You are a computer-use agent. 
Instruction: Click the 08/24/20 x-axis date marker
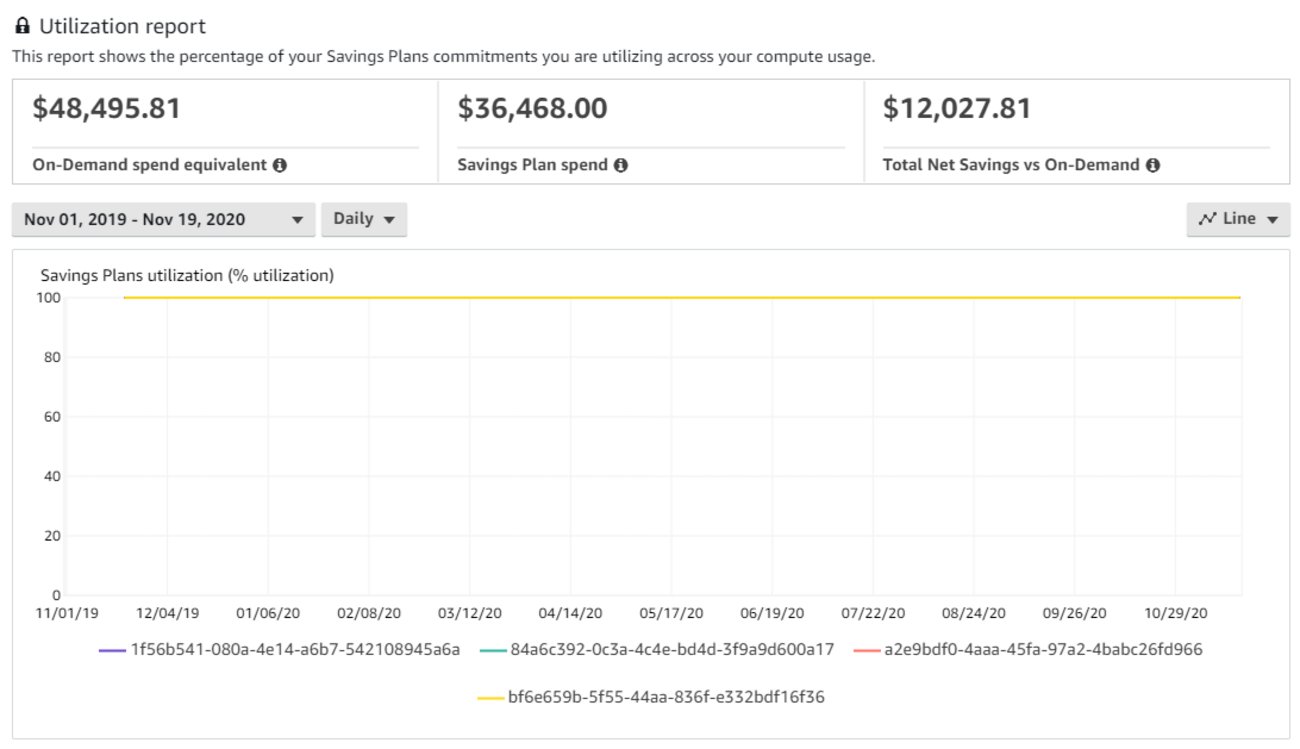[x=975, y=613]
